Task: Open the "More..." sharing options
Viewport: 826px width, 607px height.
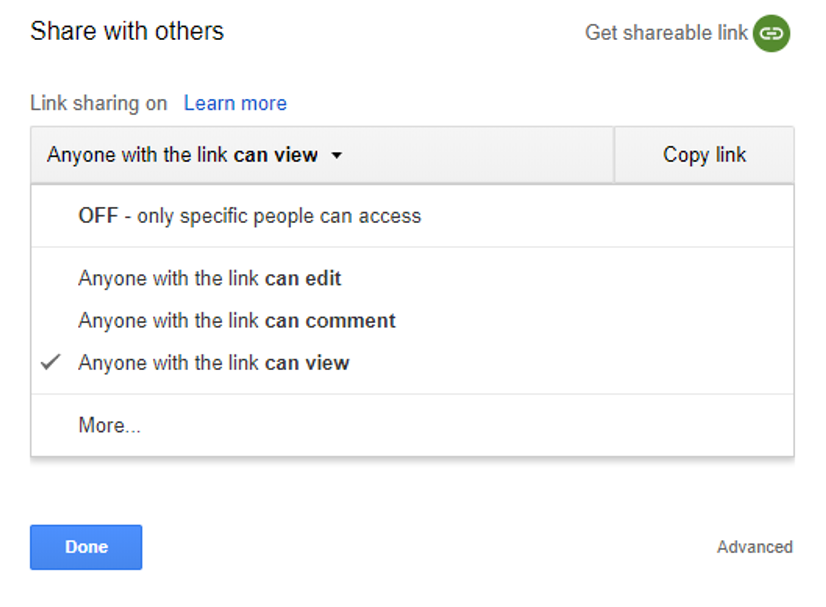Action: tap(109, 426)
